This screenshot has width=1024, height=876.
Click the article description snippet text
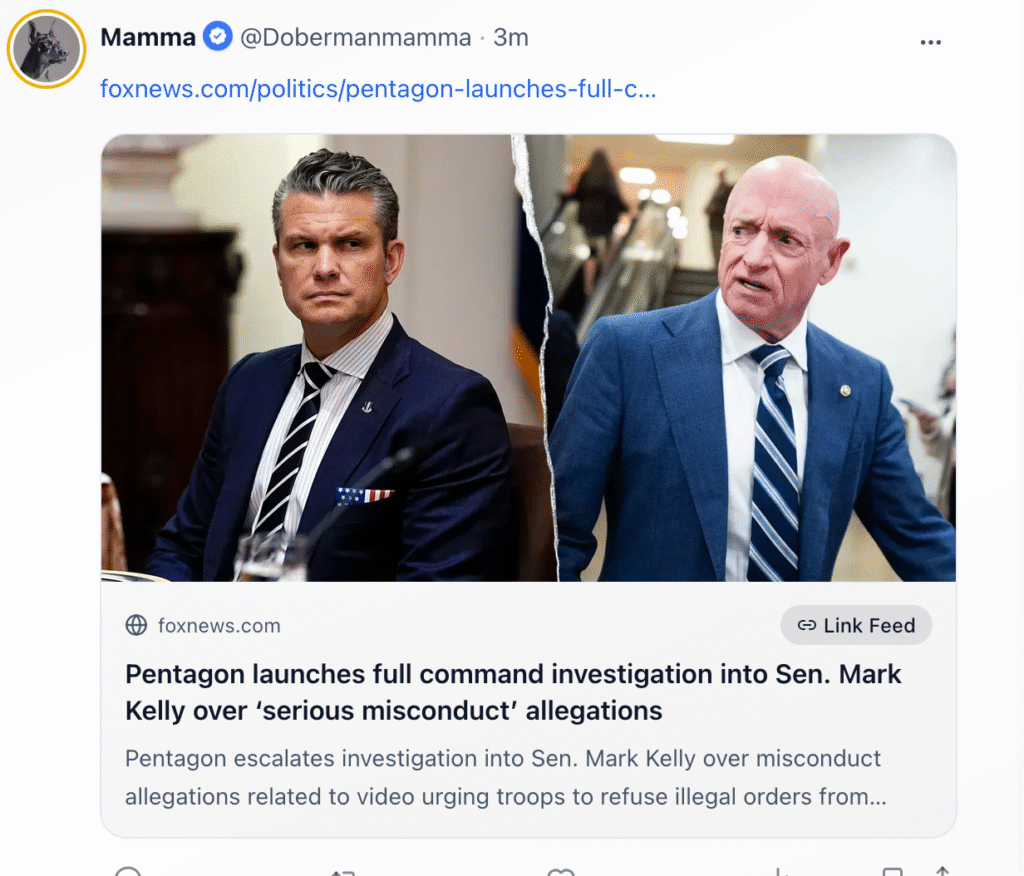pyautogui.click(x=503, y=777)
